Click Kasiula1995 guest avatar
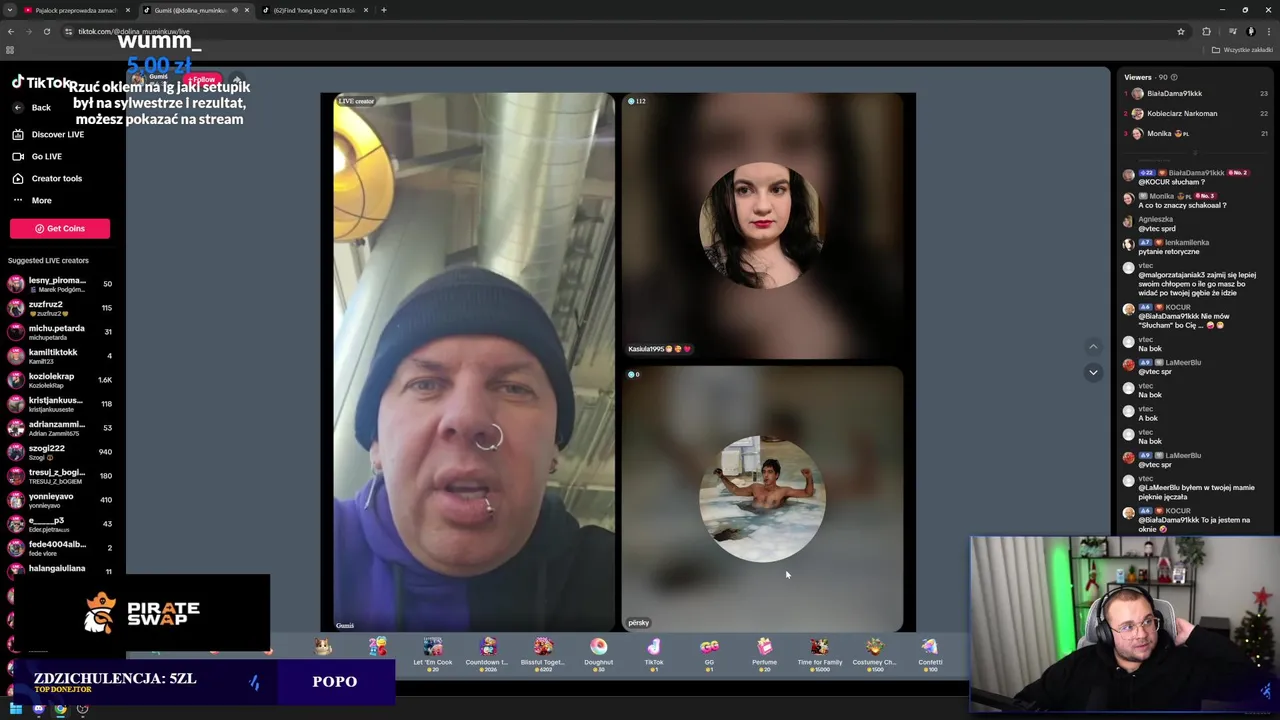This screenshot has height=720, width=1280. tap(762, 226)
